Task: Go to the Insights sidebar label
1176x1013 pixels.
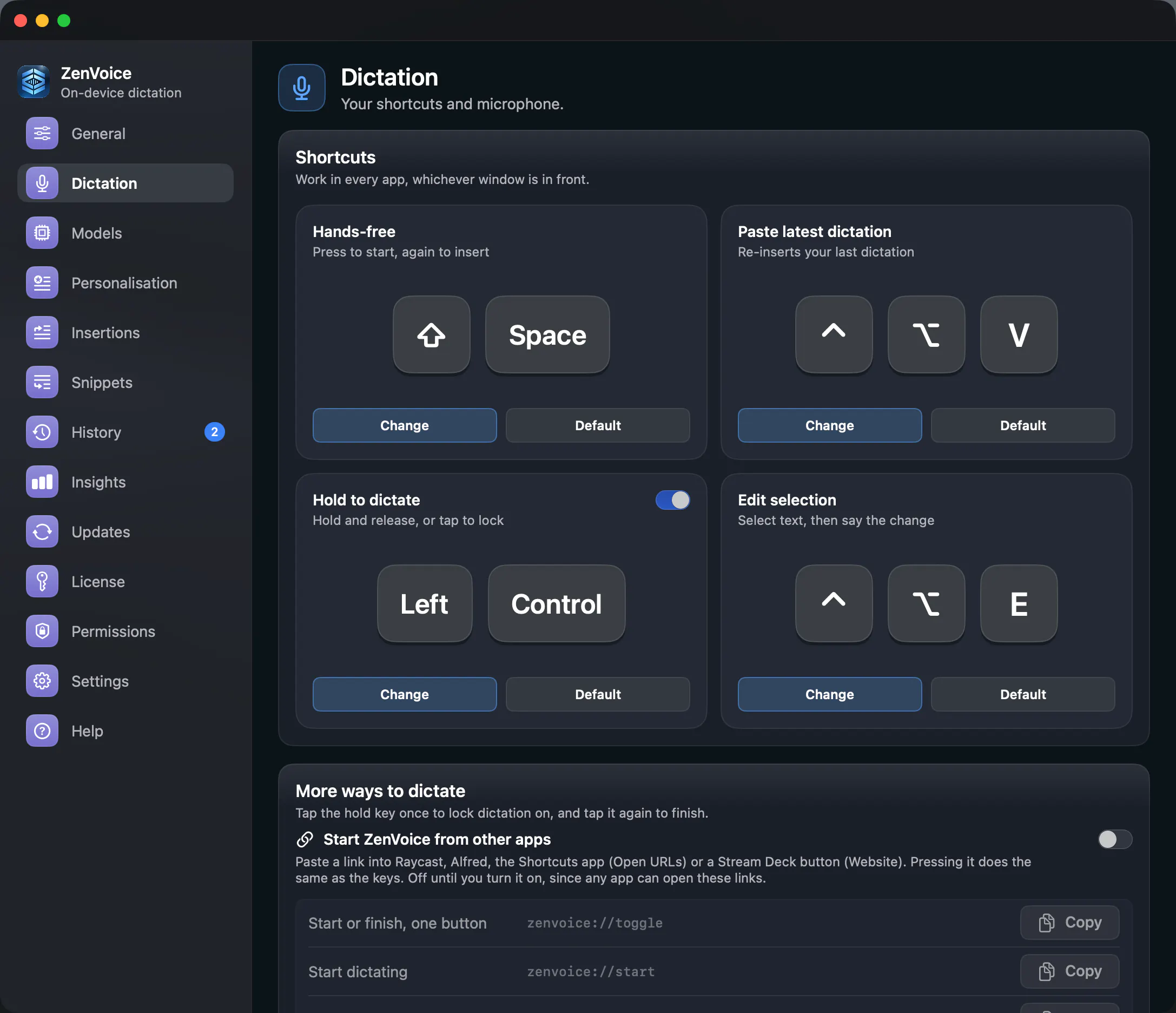Action: [99, 482]
